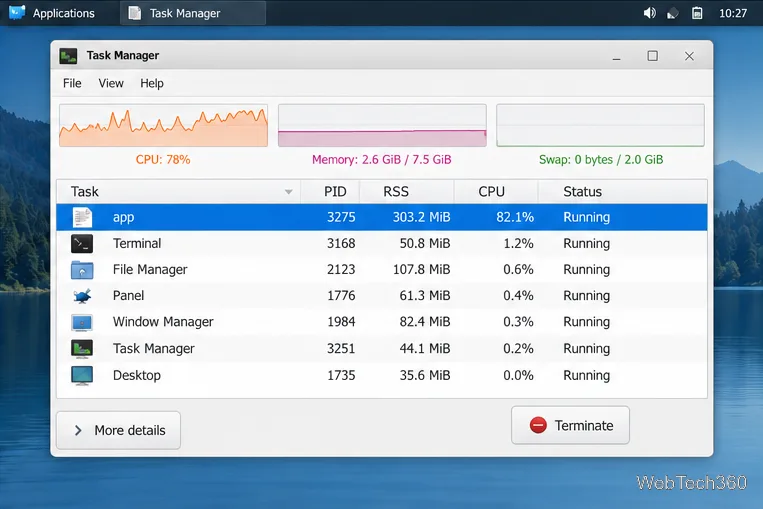
Task: Click CPU value 1.2%
Action: (x=518, y=243)
